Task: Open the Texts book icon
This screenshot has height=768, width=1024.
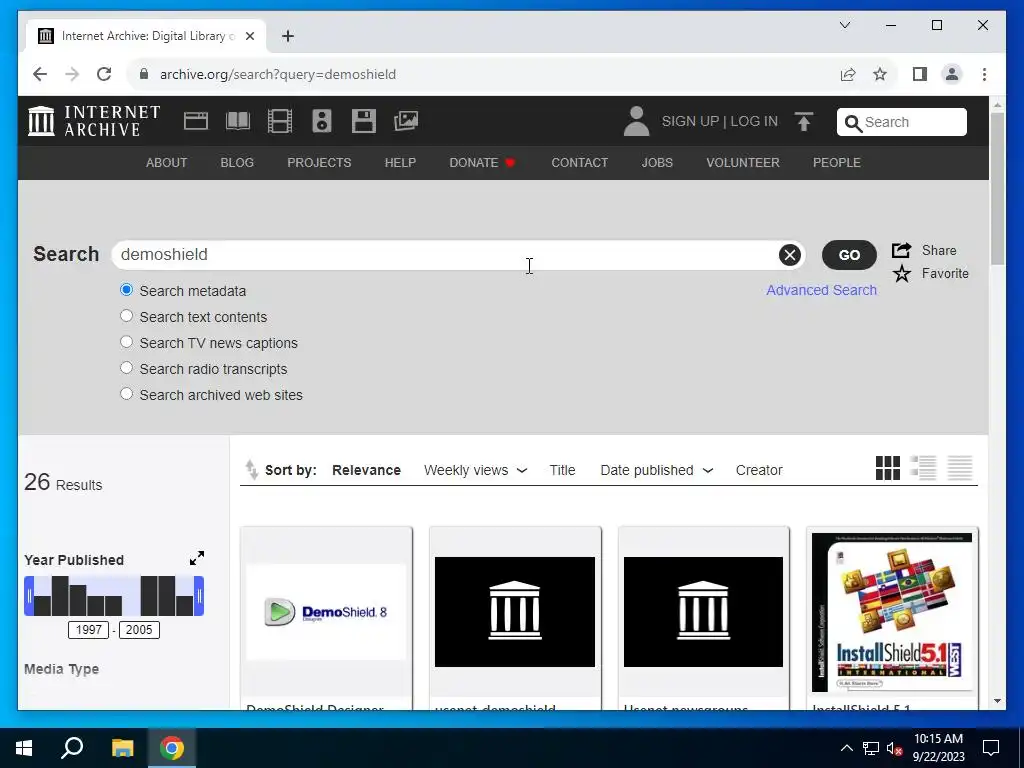Action: [238, 121]
